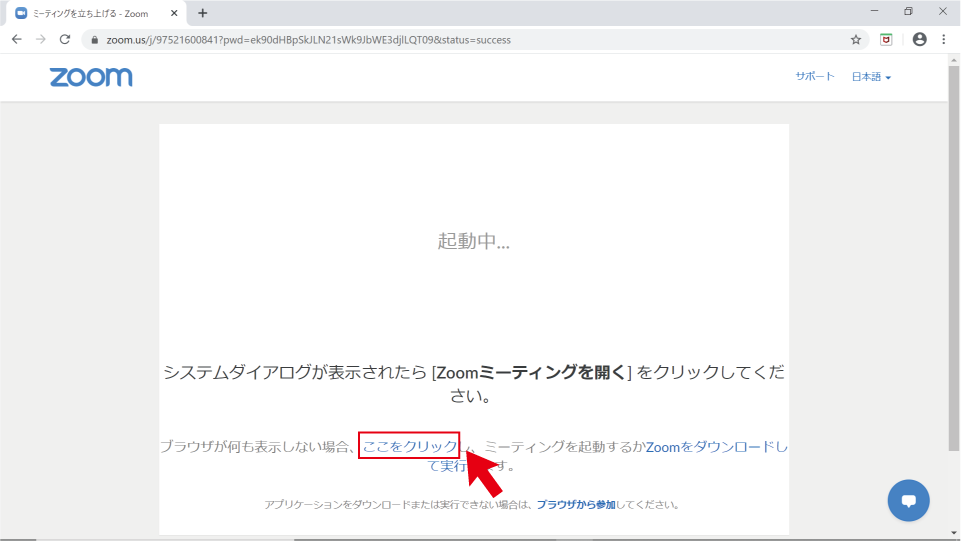
Task: Click the scrollbar up arrow
Action: tap(954, 60)
